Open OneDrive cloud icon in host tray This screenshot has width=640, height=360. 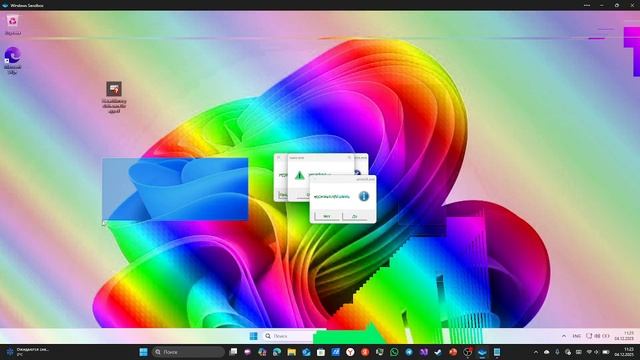point(547,352)
